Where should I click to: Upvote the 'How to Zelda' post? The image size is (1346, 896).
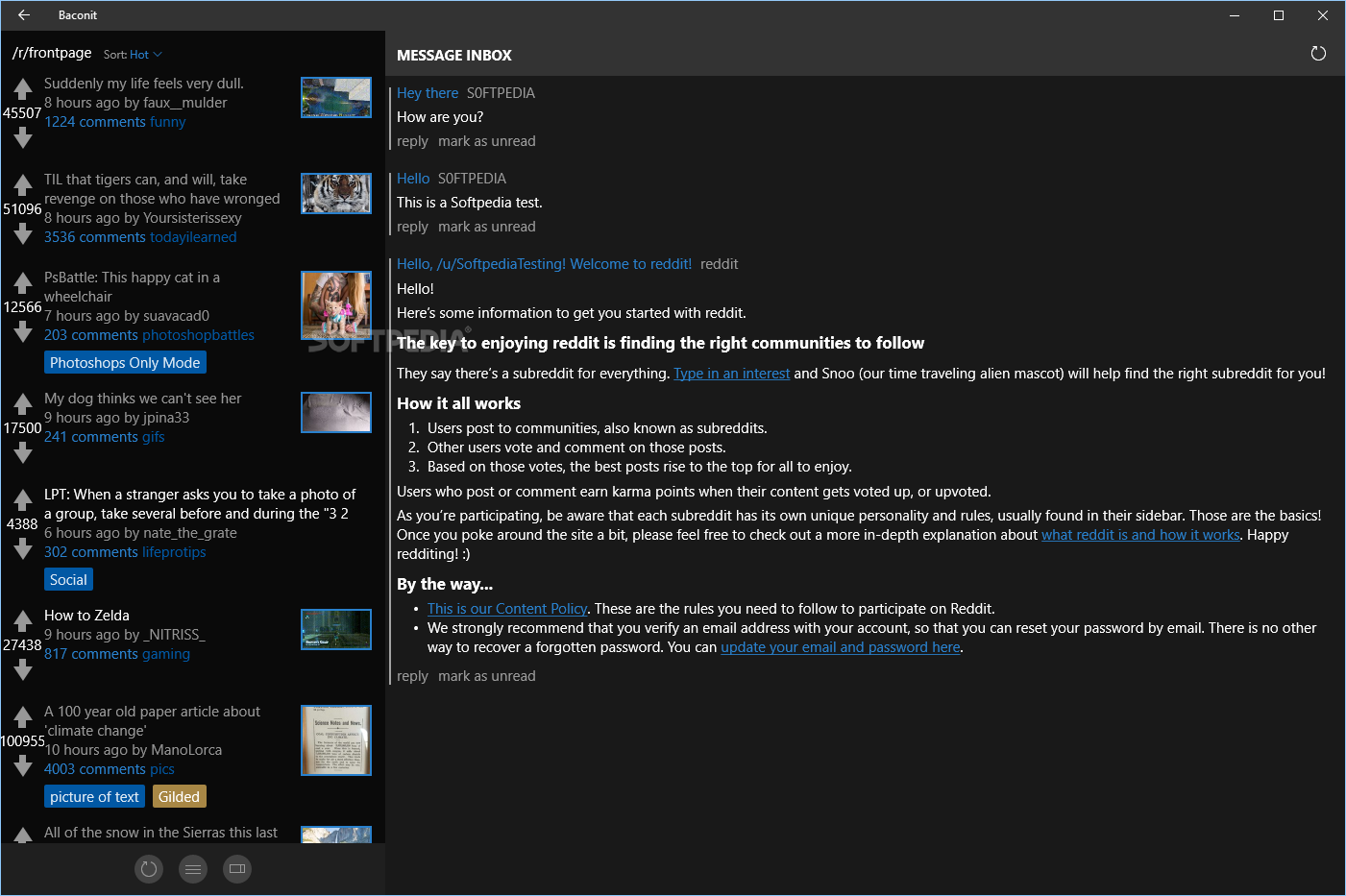[23, 620]
